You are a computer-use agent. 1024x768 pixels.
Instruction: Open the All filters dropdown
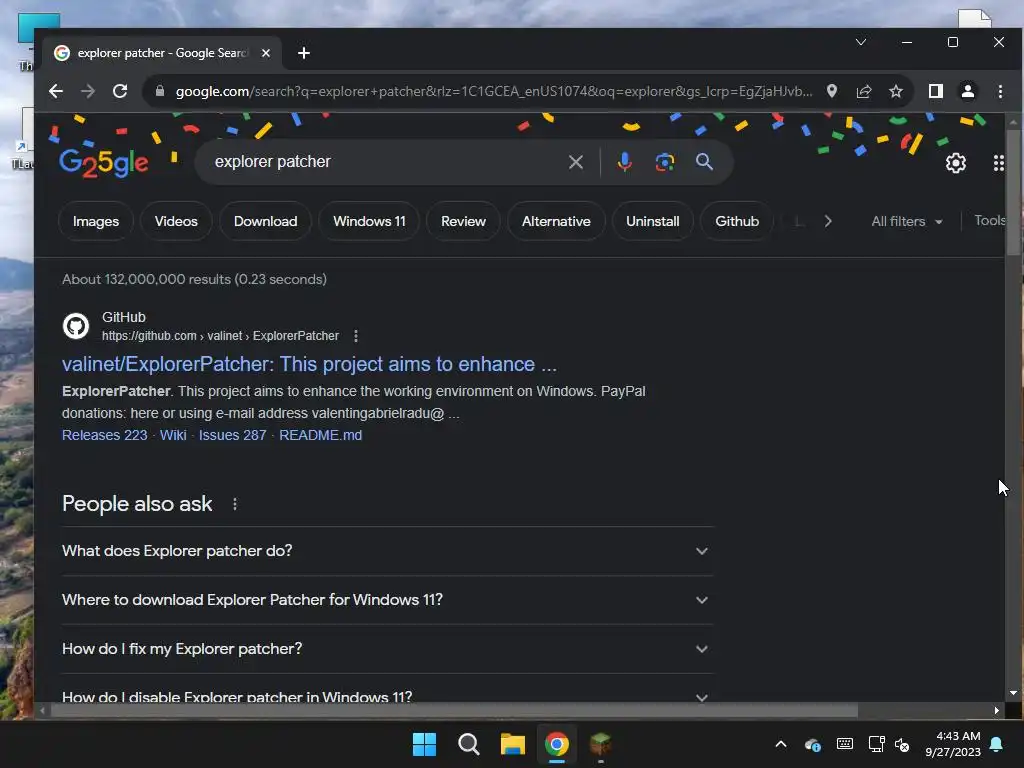point(906,221)
